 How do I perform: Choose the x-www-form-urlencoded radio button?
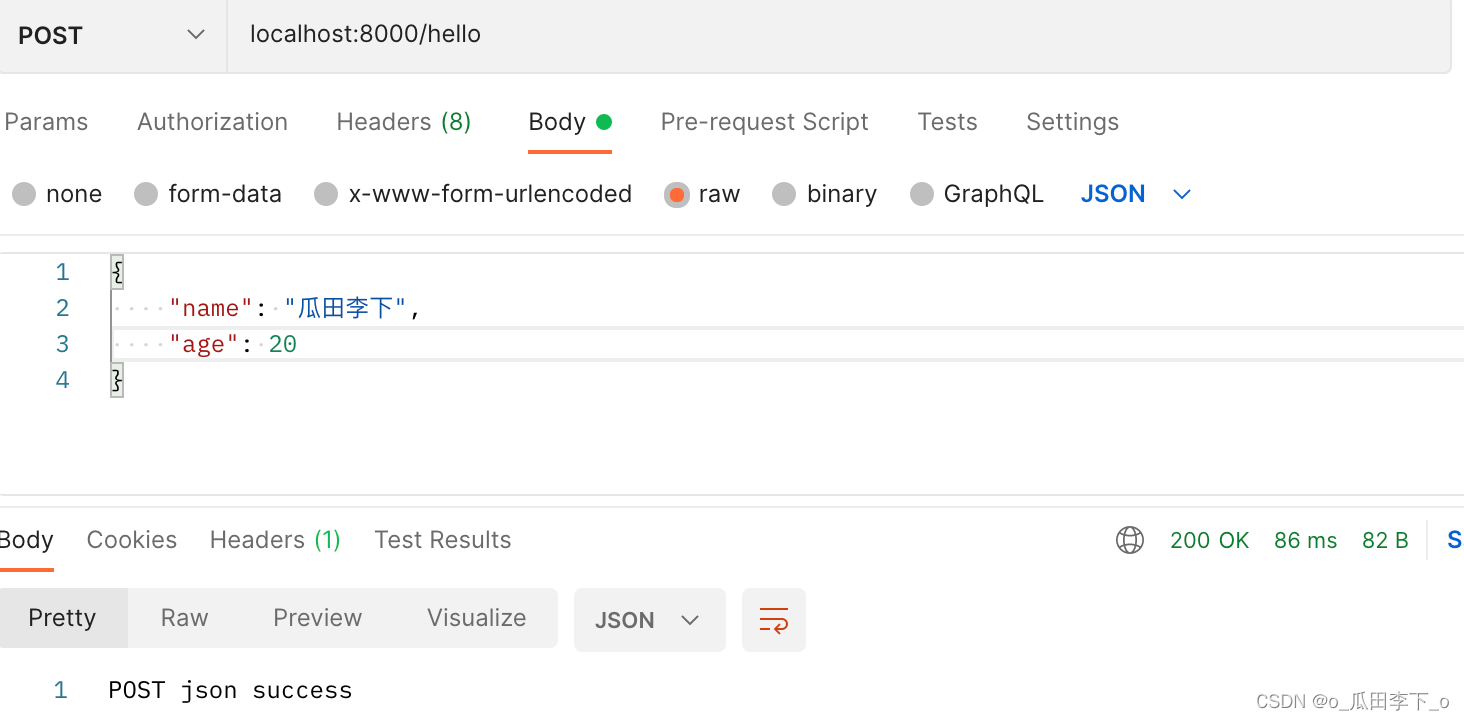[326, 194]
